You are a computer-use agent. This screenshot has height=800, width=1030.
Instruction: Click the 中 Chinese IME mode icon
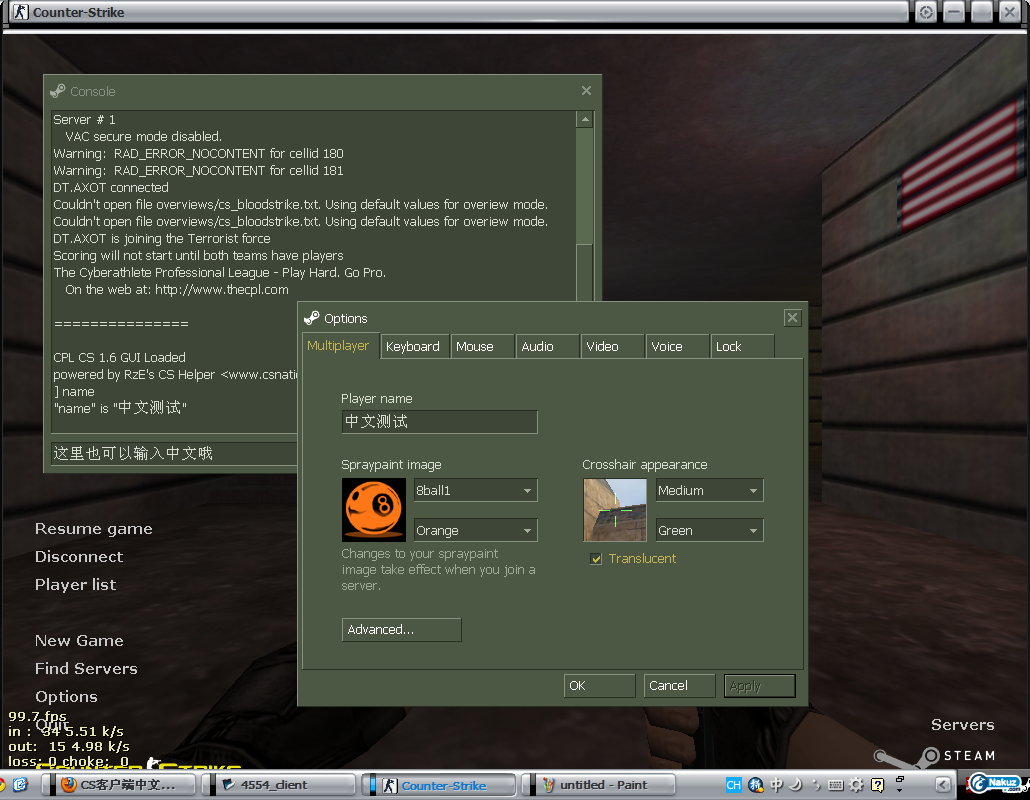click(776, 785)
